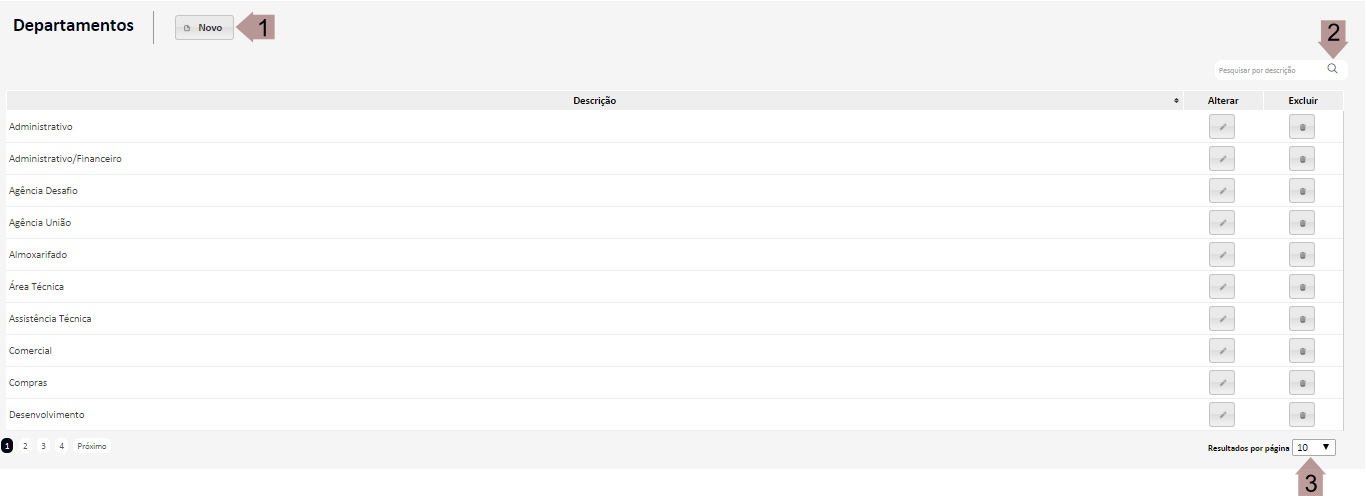The height and width of the screenshot is (496, 1366).
Task: Go to page 3 of results
Action: point(43,446)
